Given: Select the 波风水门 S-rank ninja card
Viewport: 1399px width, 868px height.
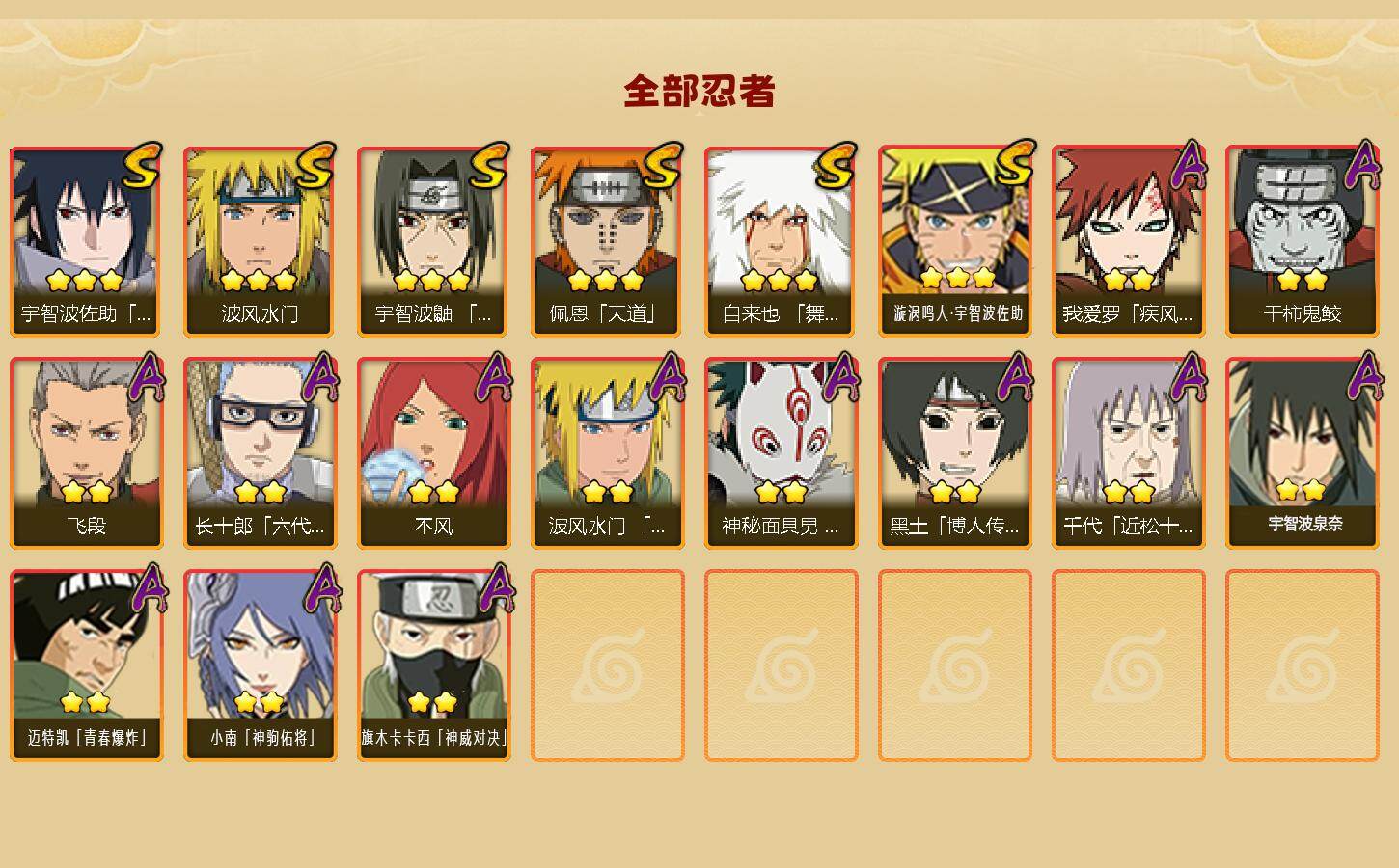Looking at the screenshot, I should (260, 241).
